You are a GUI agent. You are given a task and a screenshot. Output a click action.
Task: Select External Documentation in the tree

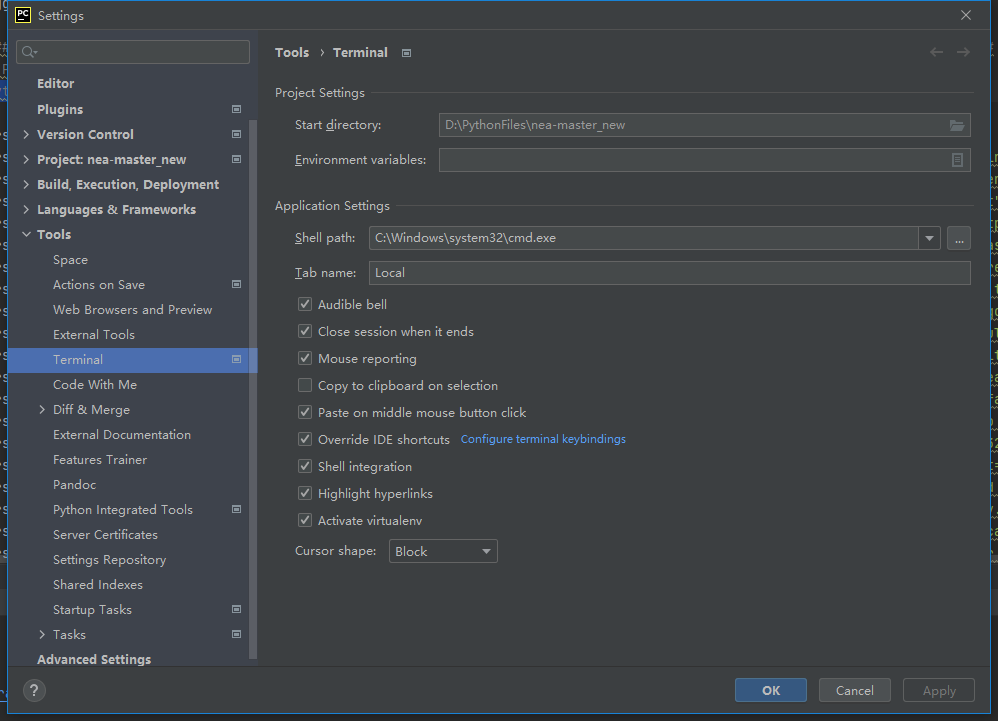(122, 435)
